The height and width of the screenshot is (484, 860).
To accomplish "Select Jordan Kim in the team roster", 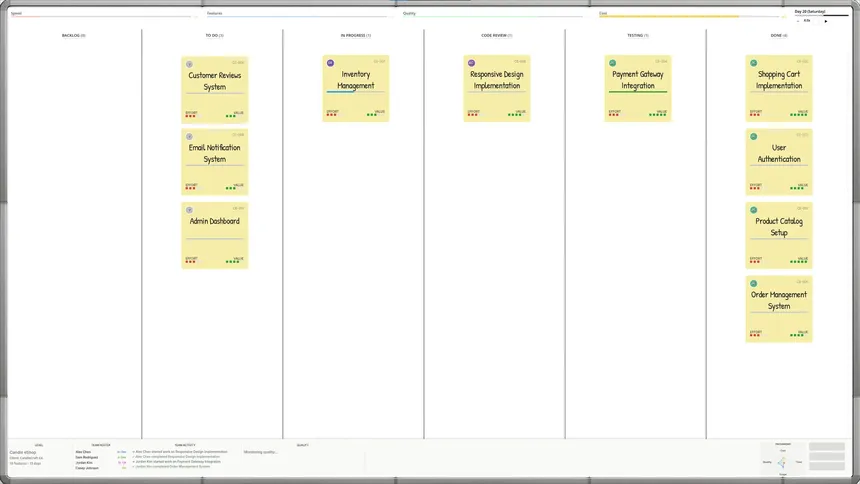I will point(84,463).
